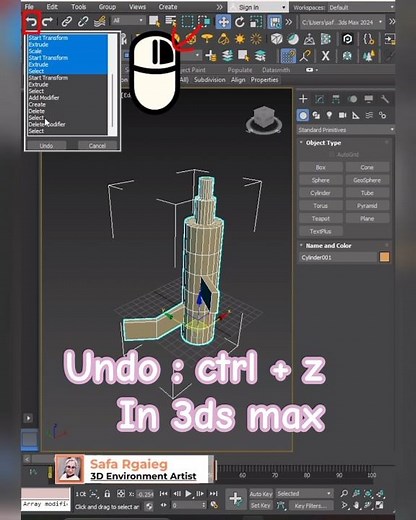Click the sun light icon in toolbar

(x=240, y=39)
